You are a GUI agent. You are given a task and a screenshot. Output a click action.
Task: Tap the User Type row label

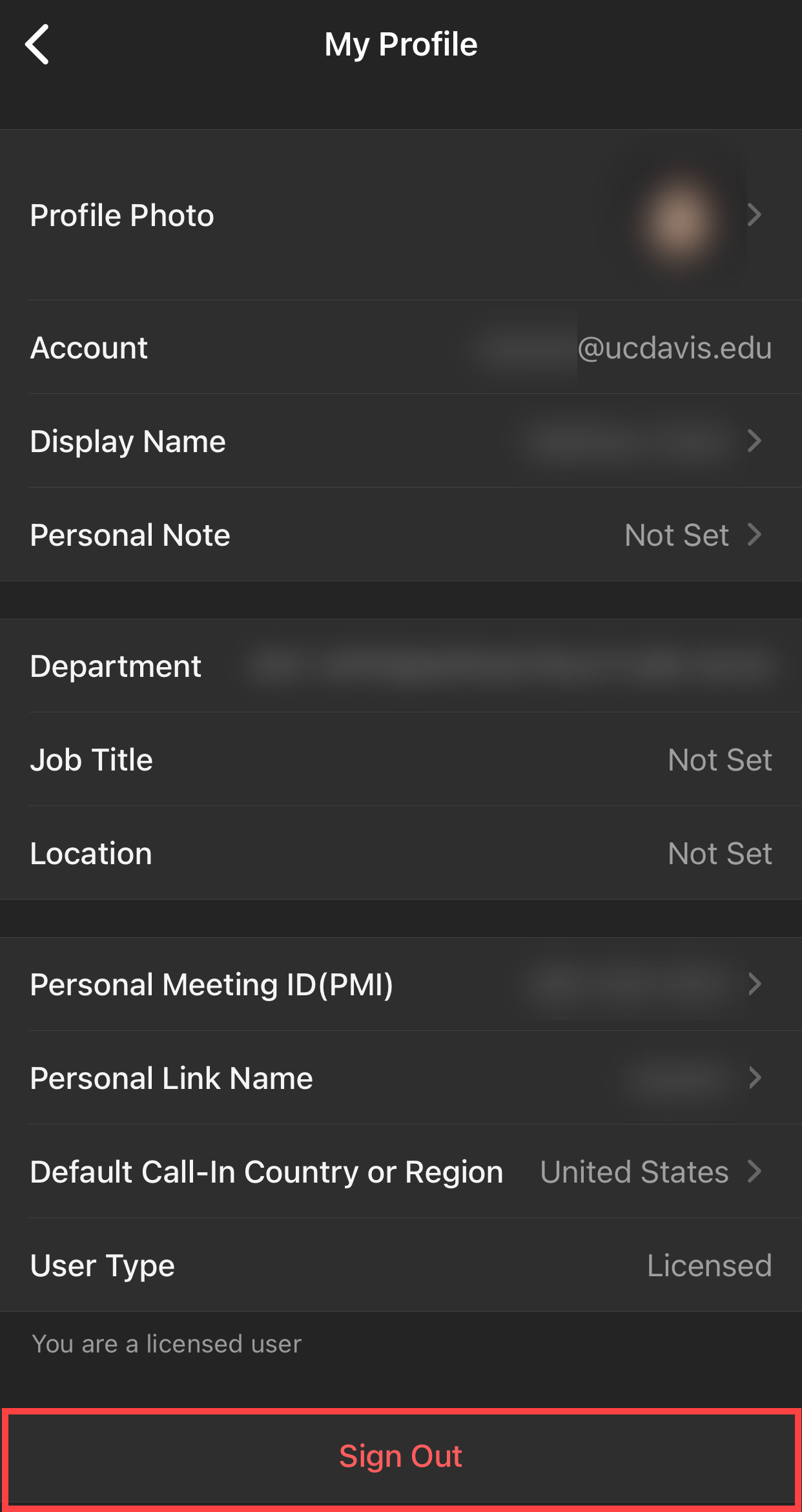click(x=103, y=1266)
